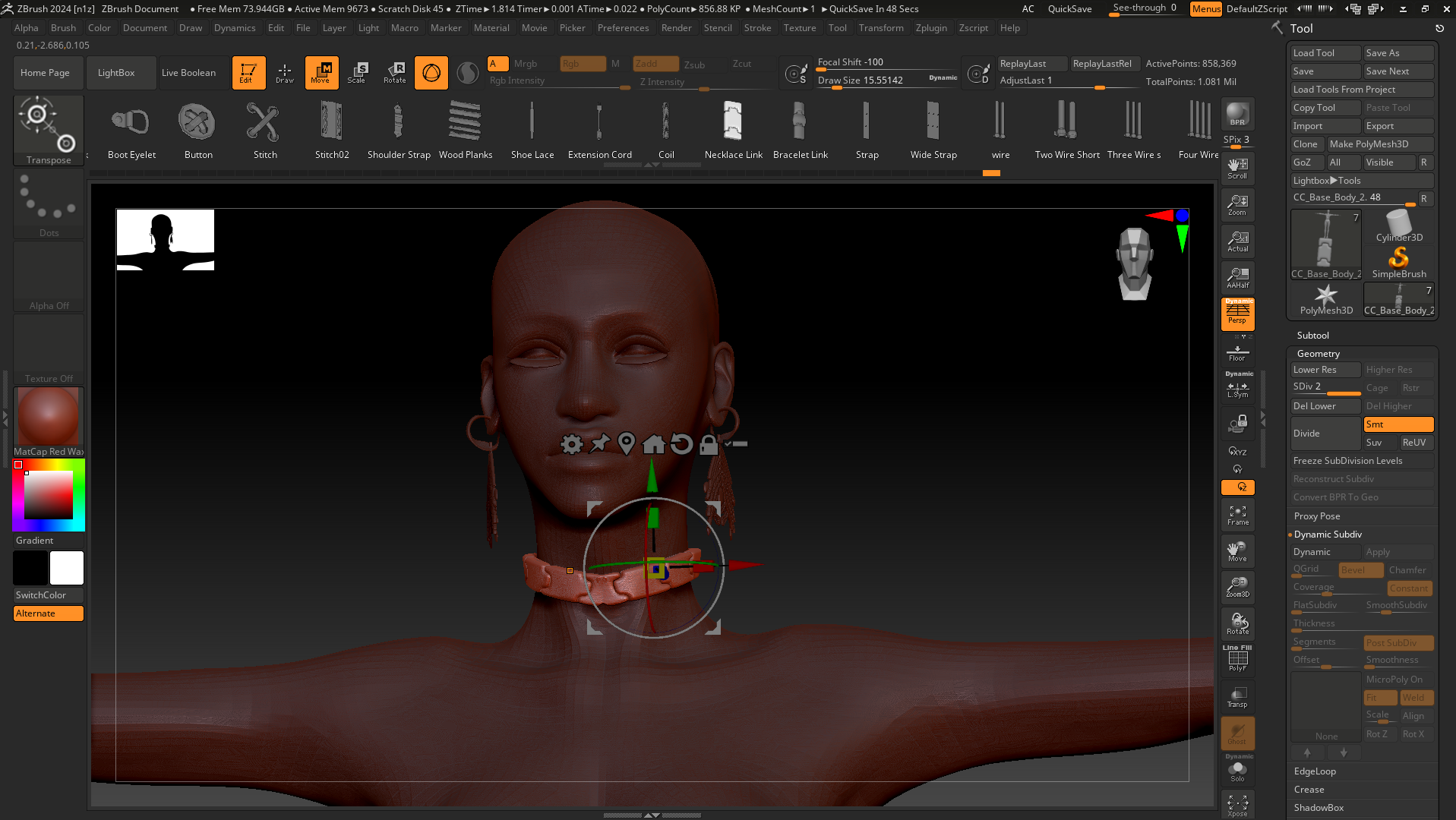Screen dimensions: 1456x820
Task: Open the Transpose brush thumbnail
Action: (x=49, y=130)
